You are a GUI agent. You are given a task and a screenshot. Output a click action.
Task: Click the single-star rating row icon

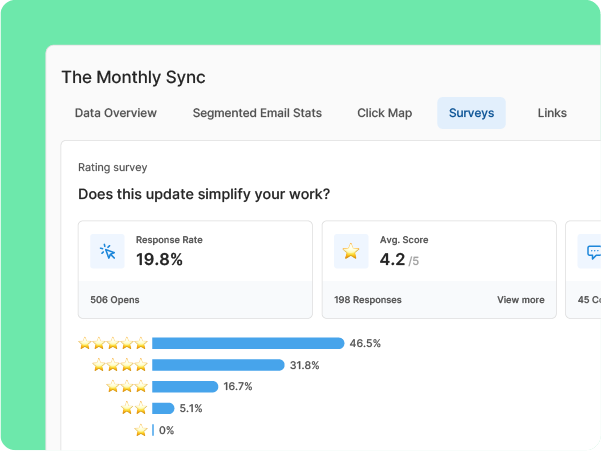[x=141, y=430]
